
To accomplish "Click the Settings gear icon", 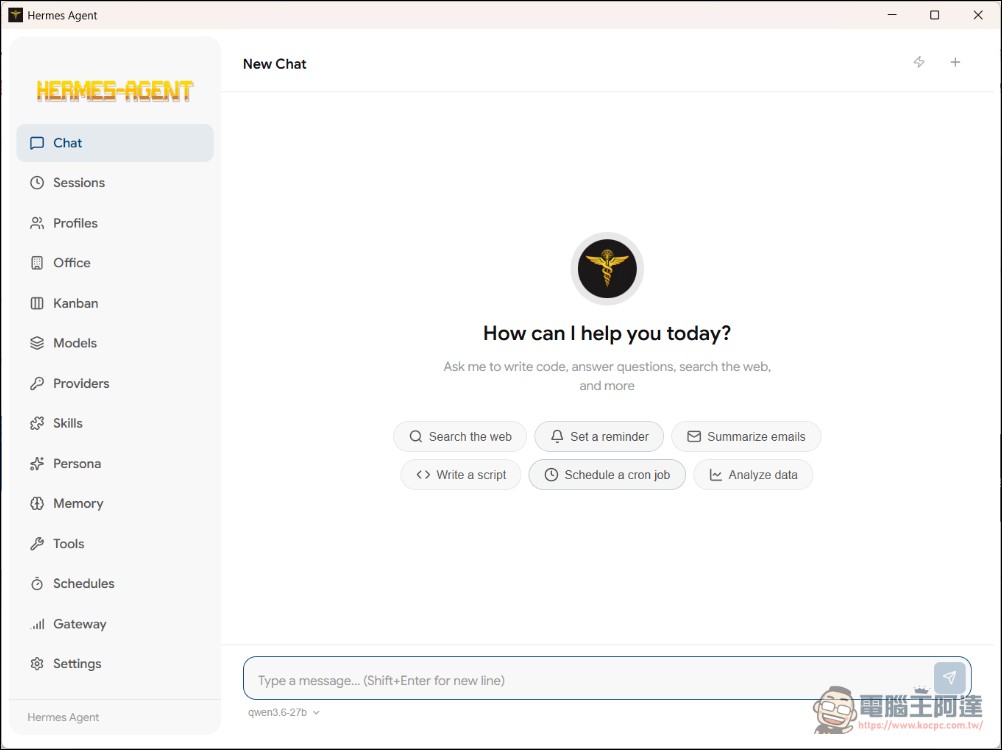I will pyautogui.click(x=37, y=664).
